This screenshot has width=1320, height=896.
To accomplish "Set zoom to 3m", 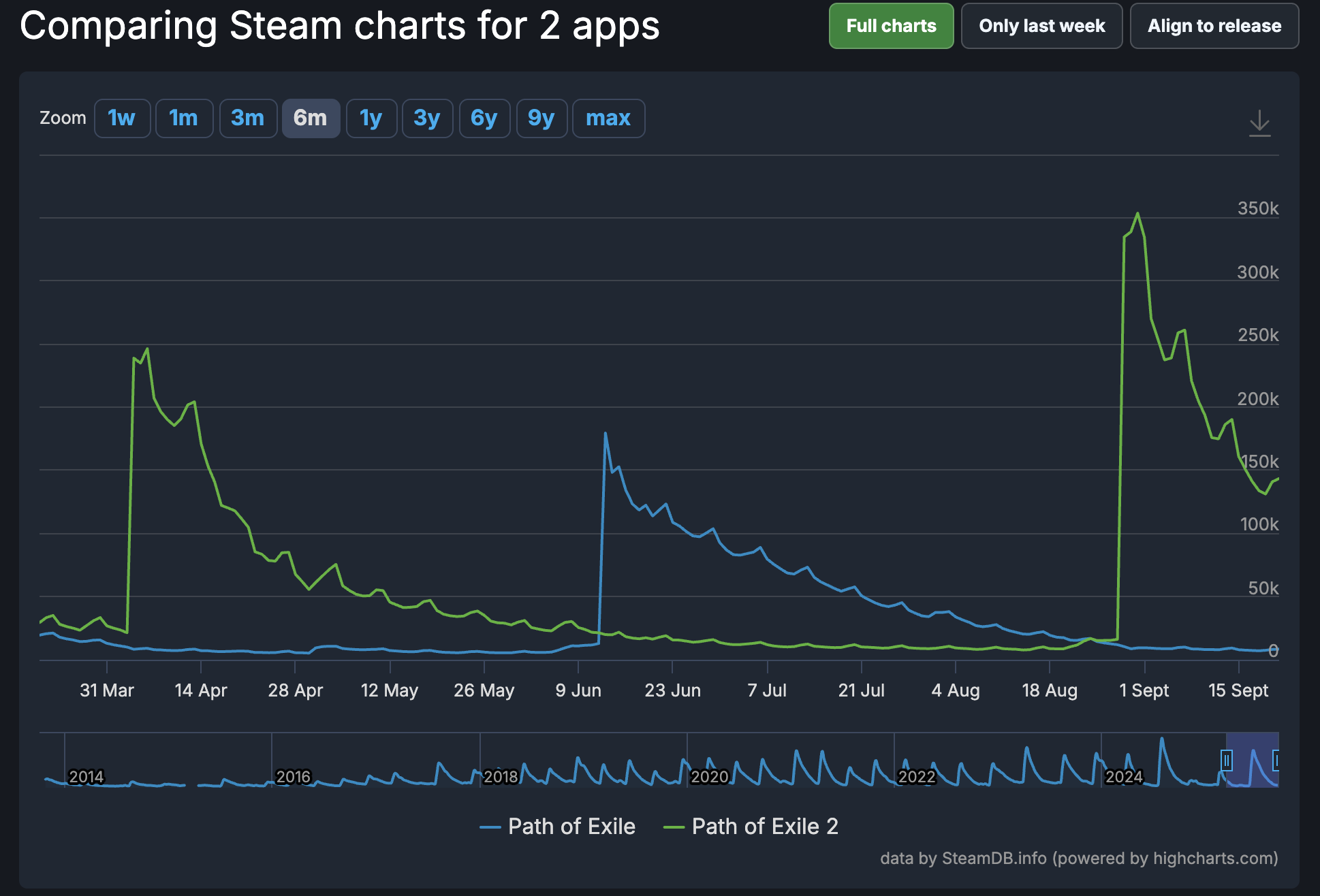I will [x=248, y=118].
